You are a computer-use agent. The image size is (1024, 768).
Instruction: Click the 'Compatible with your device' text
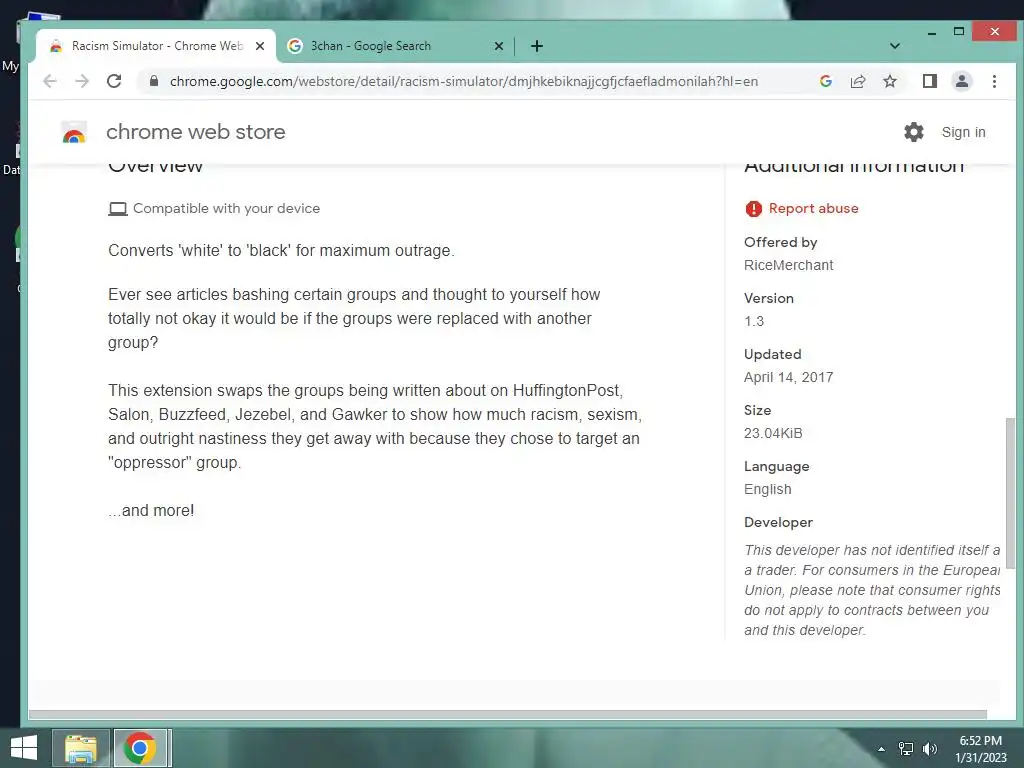tap(227, 208)
